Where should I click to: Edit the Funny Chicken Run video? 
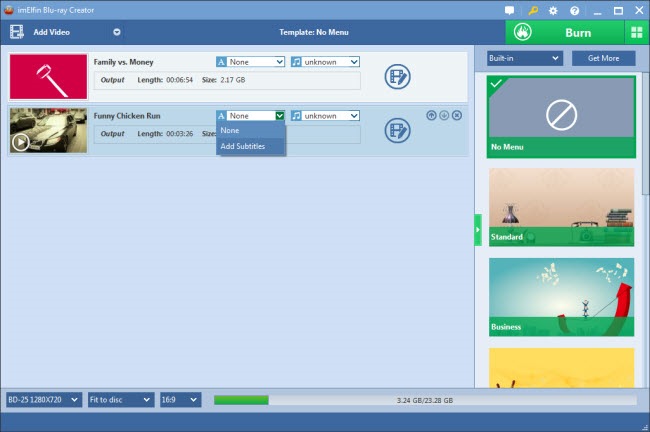click(398, 131)
